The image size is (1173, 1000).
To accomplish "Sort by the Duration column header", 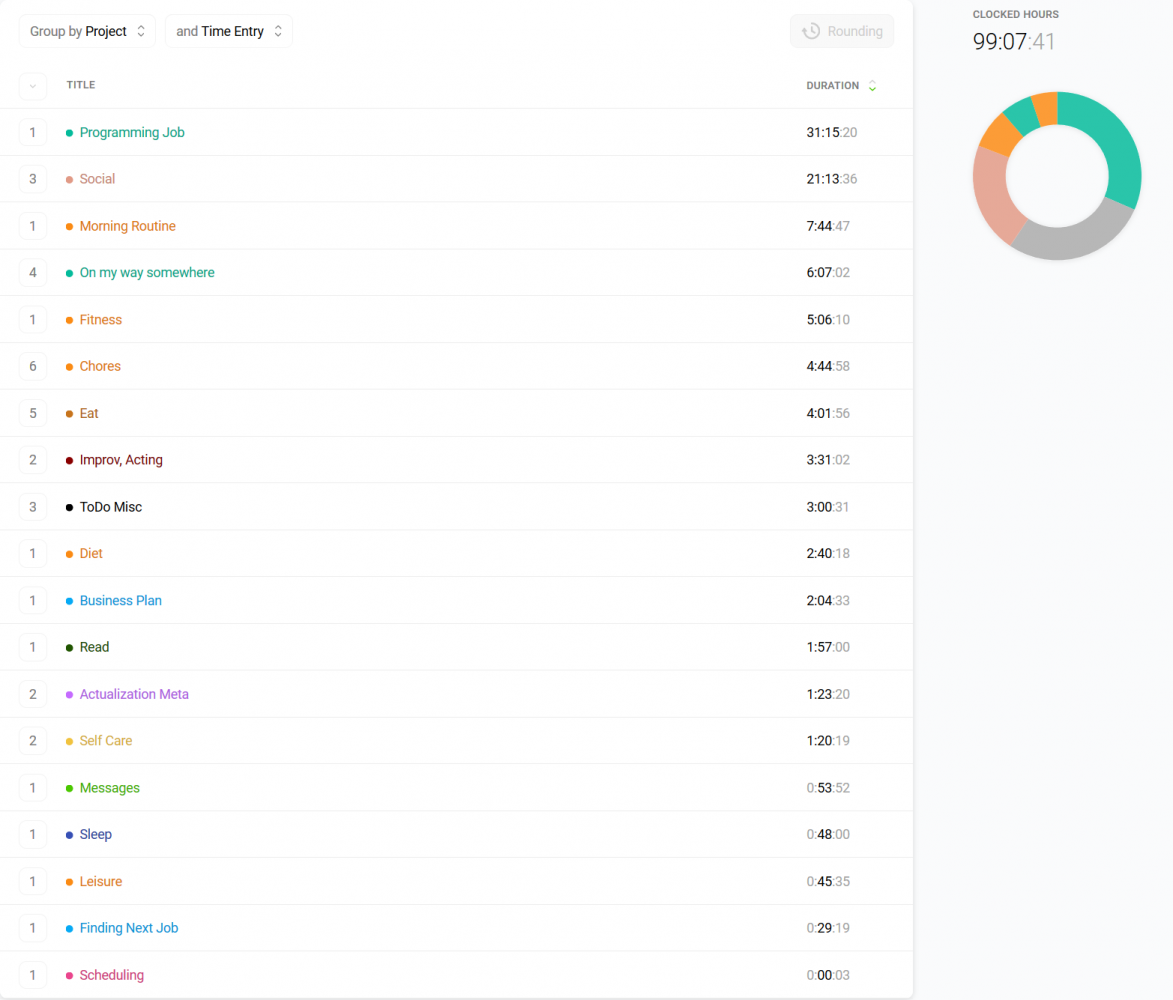I will (832, 86).
